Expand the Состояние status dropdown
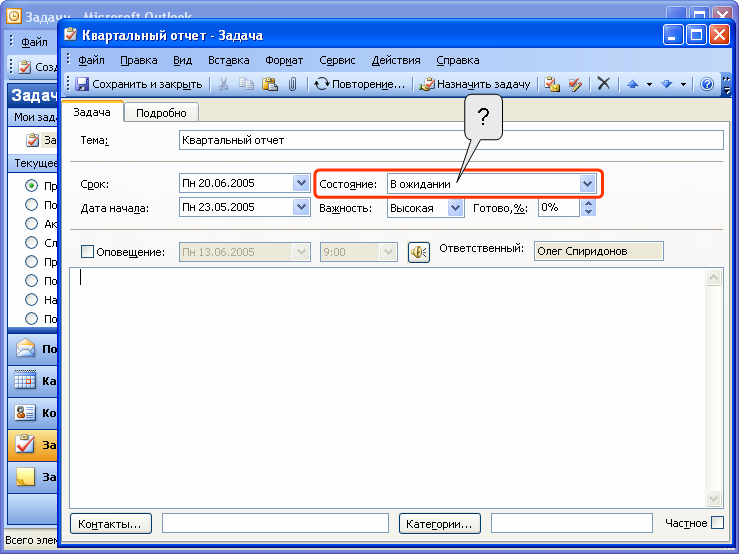The width and height of the screenshot is (739, 554). tap(588, 184)
